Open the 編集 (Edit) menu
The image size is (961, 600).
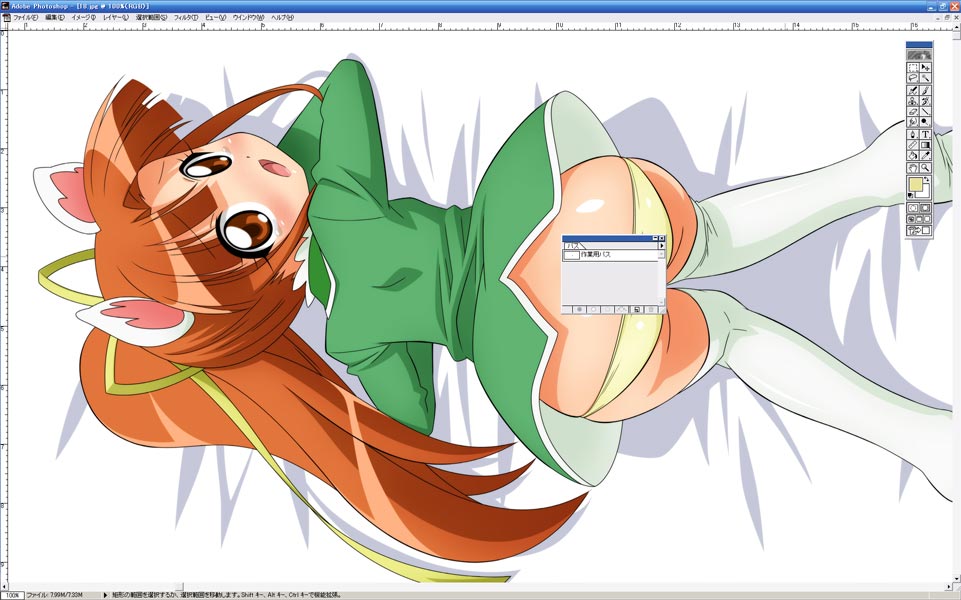(55, 18)
